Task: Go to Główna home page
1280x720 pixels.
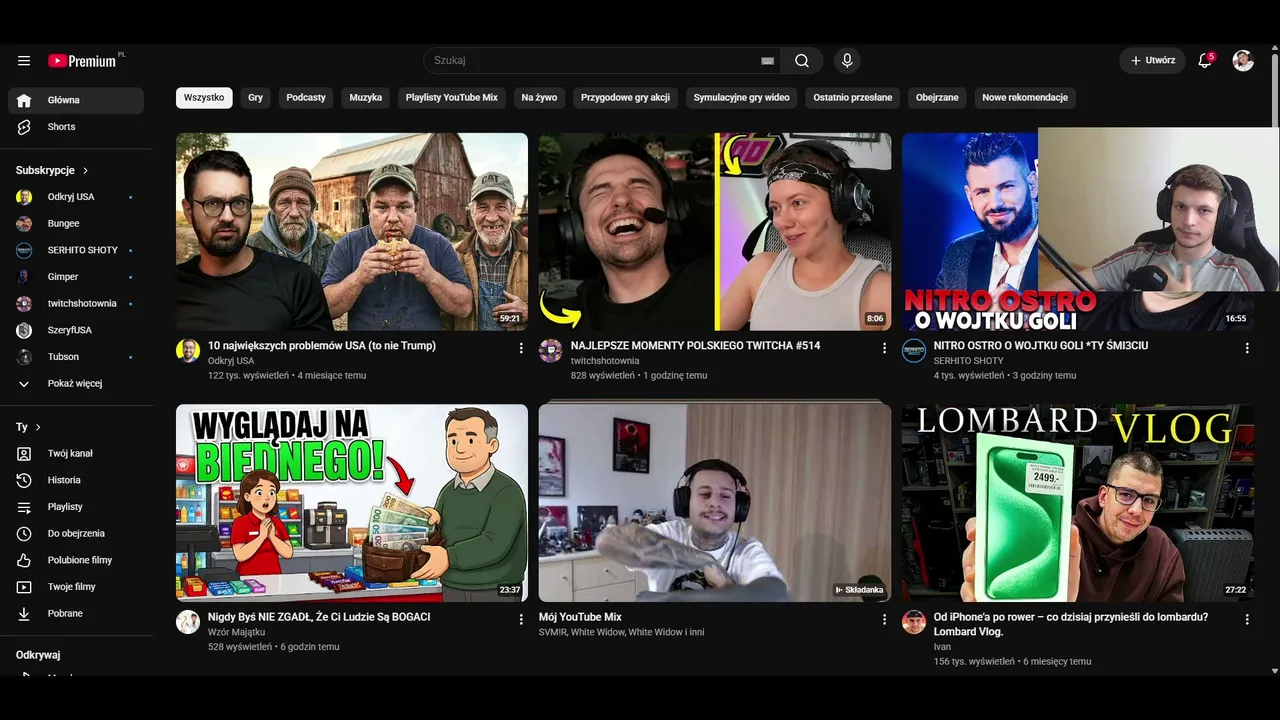Action: (76, 100)
